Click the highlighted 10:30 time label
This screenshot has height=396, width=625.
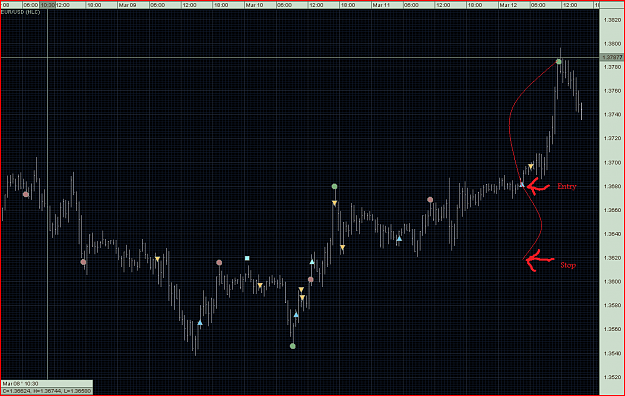[47, 5]
